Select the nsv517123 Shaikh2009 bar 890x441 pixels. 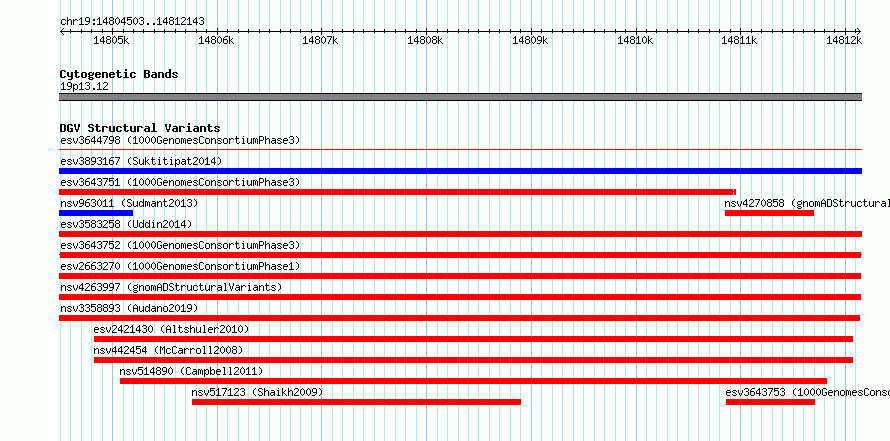coord(356,402)
